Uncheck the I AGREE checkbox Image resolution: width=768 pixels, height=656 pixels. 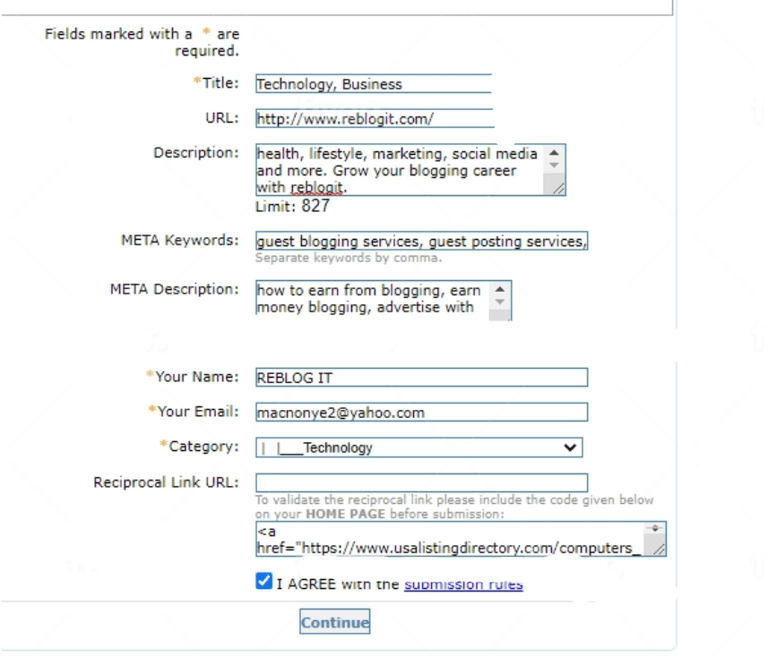pyautogui.click(x=264, y=582)
